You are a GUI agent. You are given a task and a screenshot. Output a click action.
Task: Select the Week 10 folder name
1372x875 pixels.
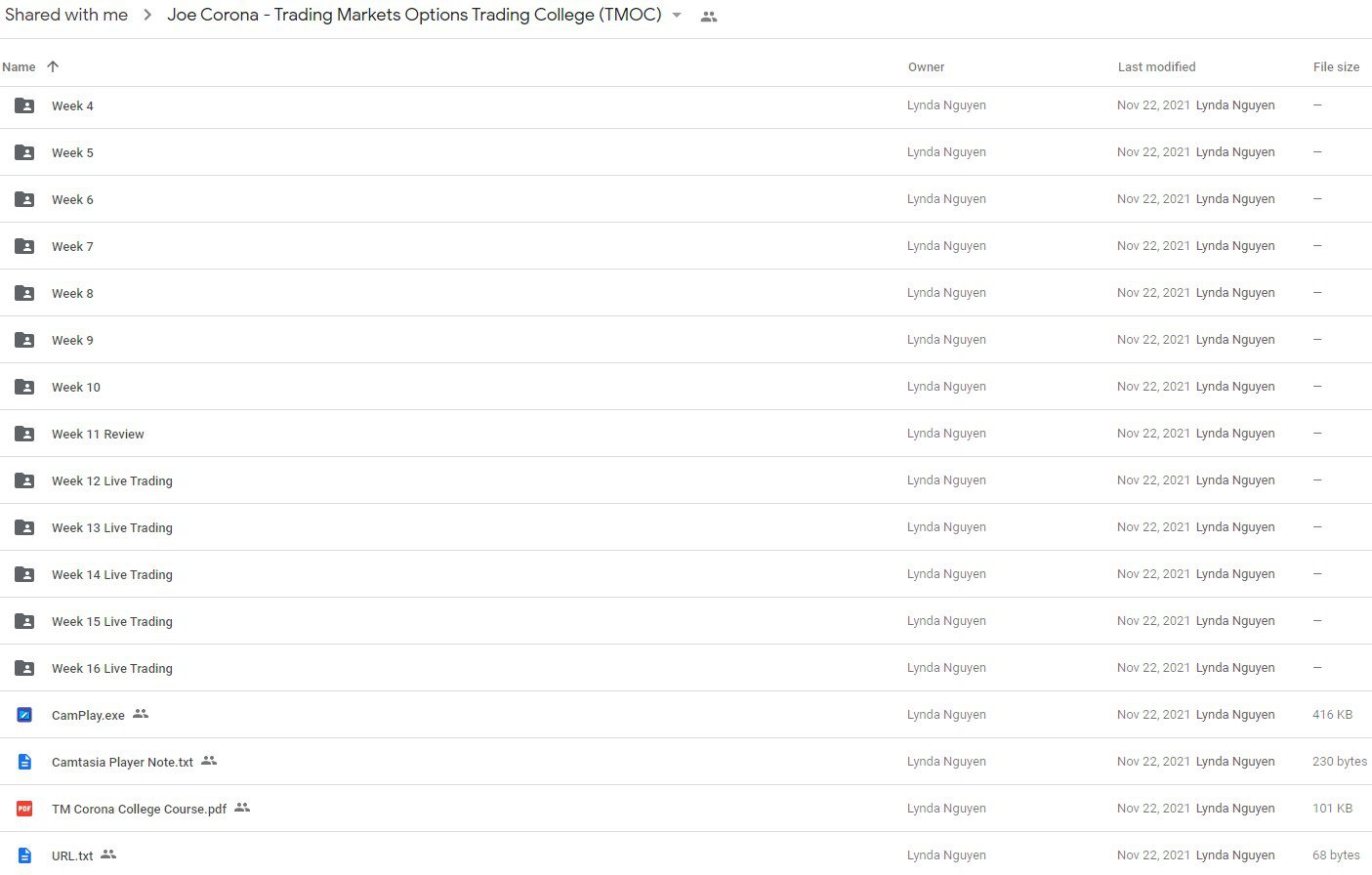pos(76,388)
